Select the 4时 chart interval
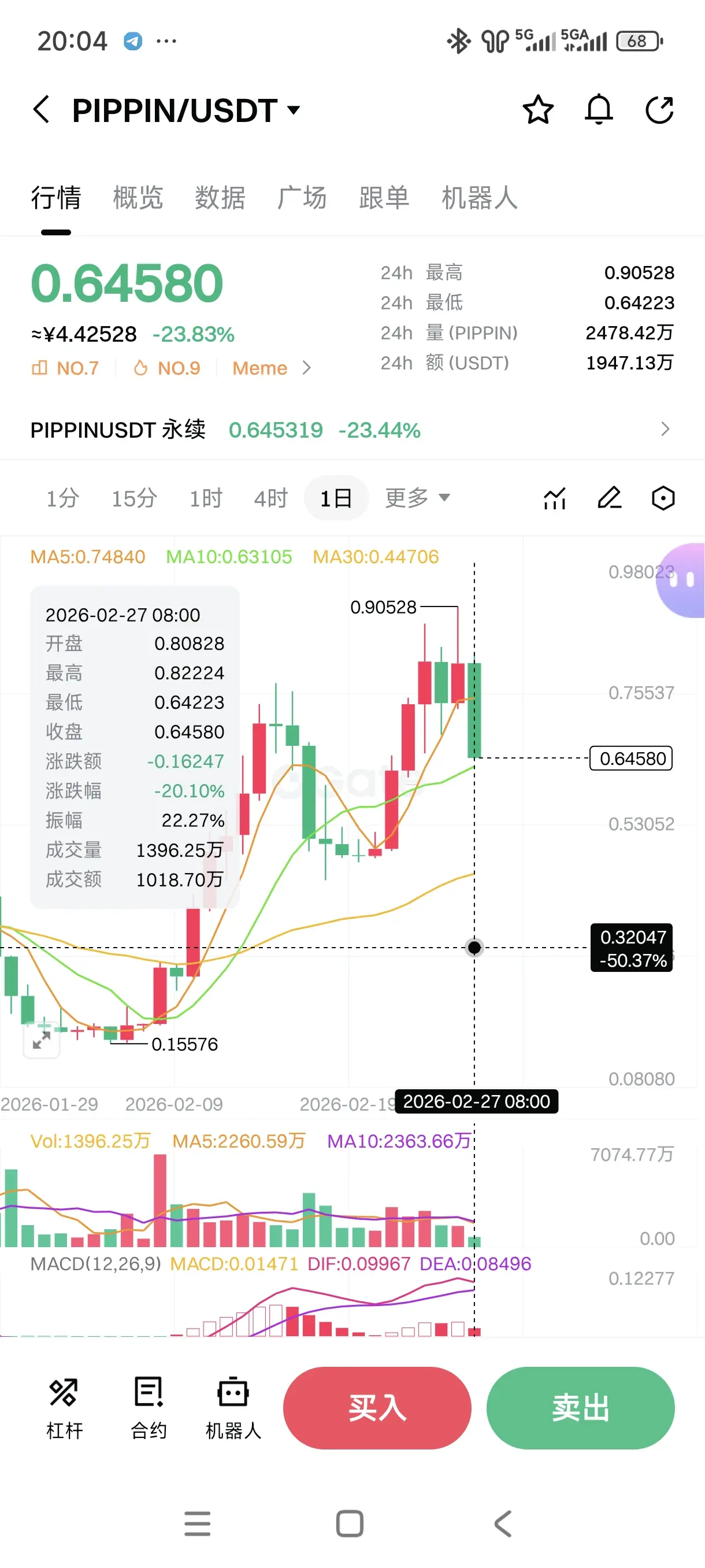This screenshot has width=705, height=1568. coord(270,498)
